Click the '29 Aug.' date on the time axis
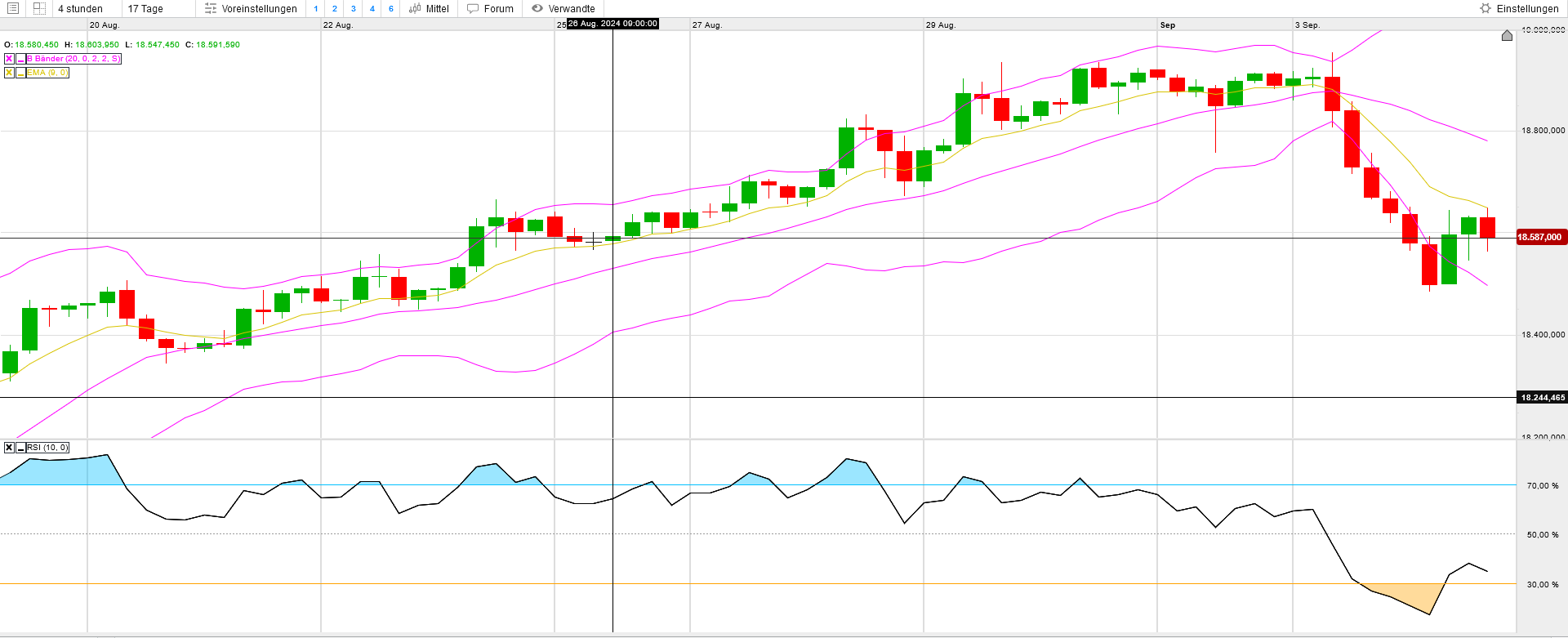 (941, 25)
